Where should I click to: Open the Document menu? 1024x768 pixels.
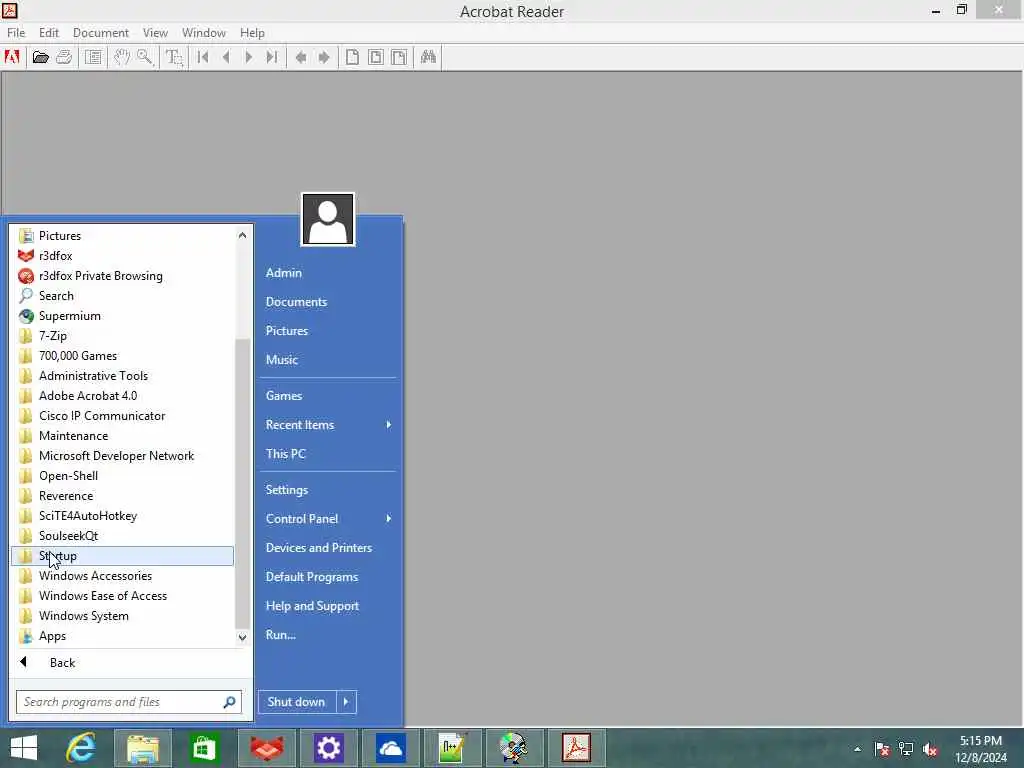coord(101,33)
